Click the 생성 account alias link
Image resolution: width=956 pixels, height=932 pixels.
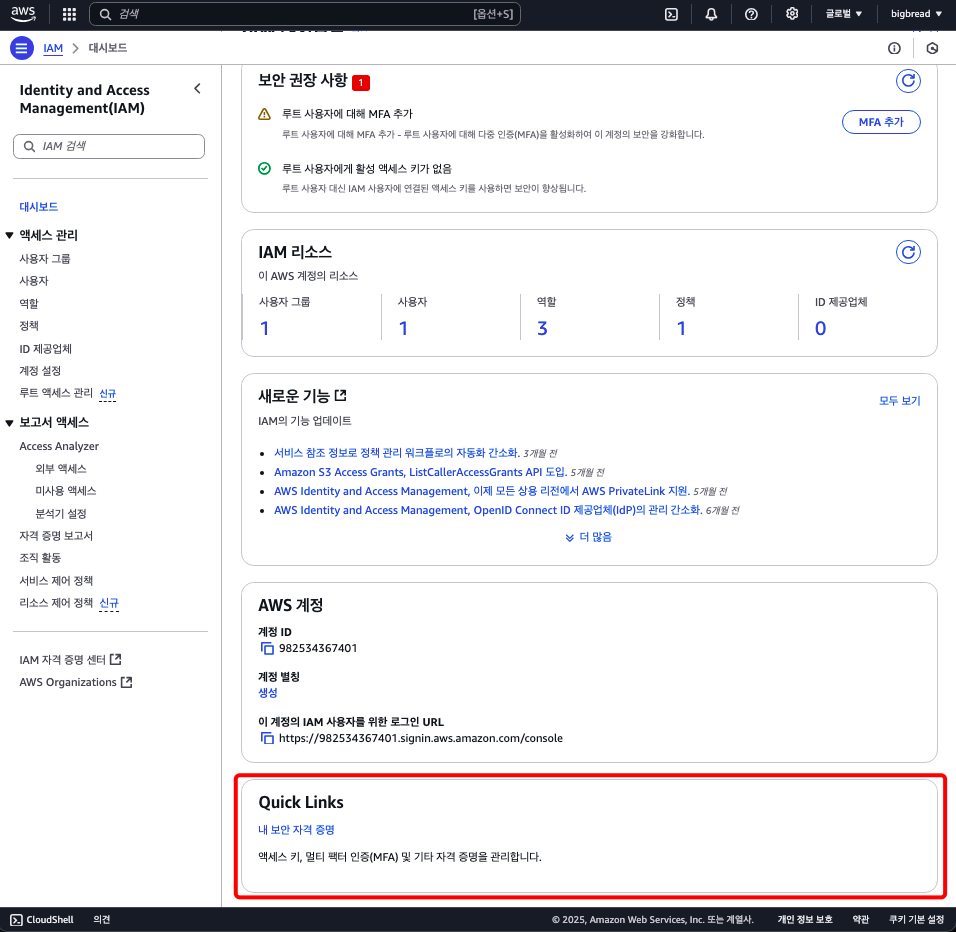coord(268,692)
